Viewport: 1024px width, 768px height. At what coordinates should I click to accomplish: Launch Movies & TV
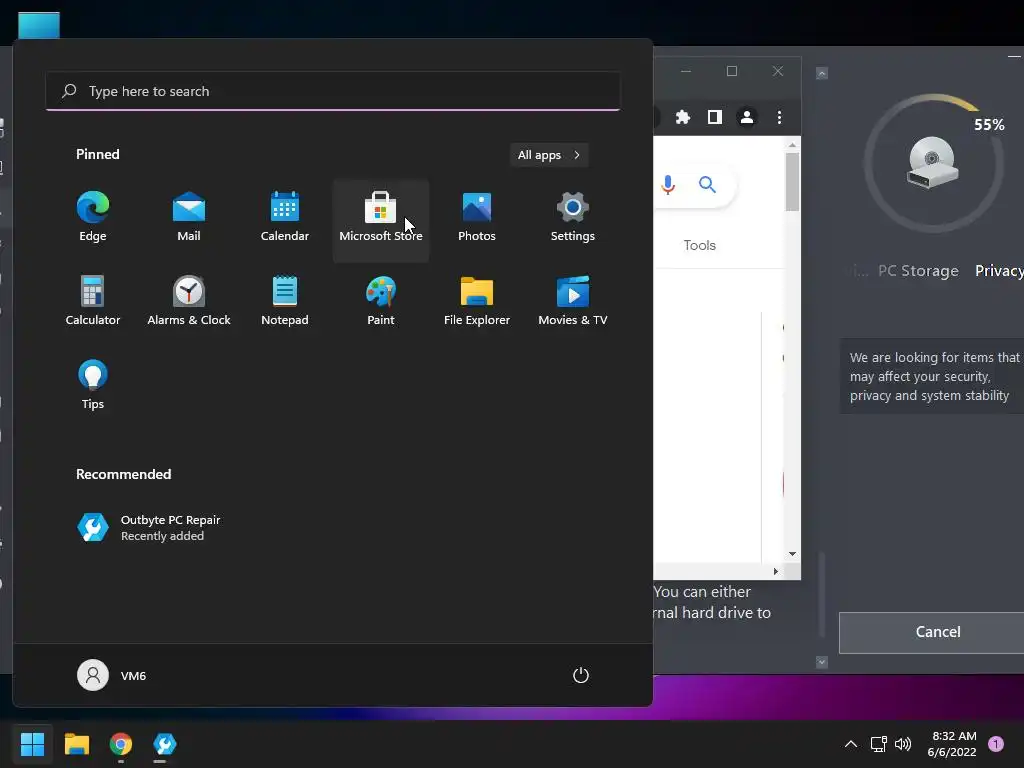(573, 302)
